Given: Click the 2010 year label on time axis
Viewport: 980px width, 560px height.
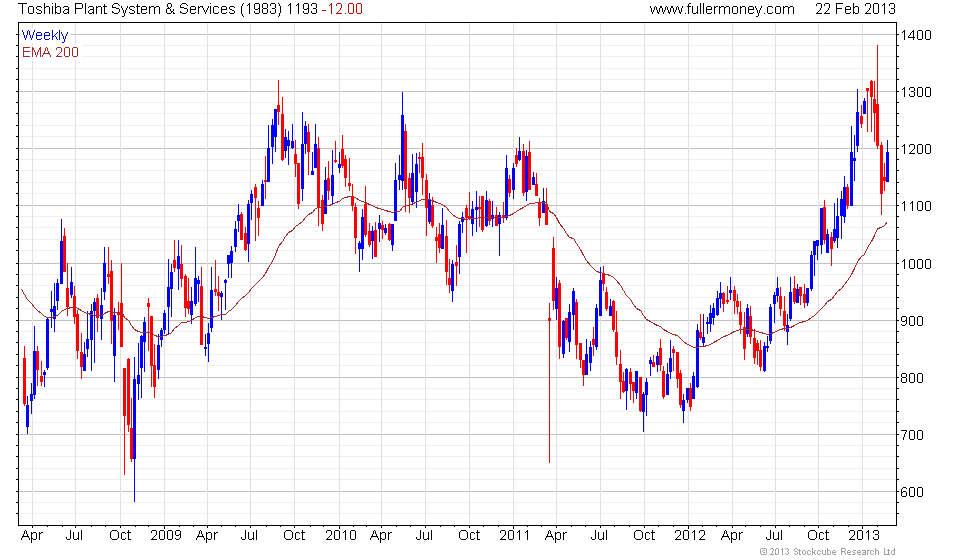Looking at the screenshot, I should pyautogui.click(x=341, y=536).
